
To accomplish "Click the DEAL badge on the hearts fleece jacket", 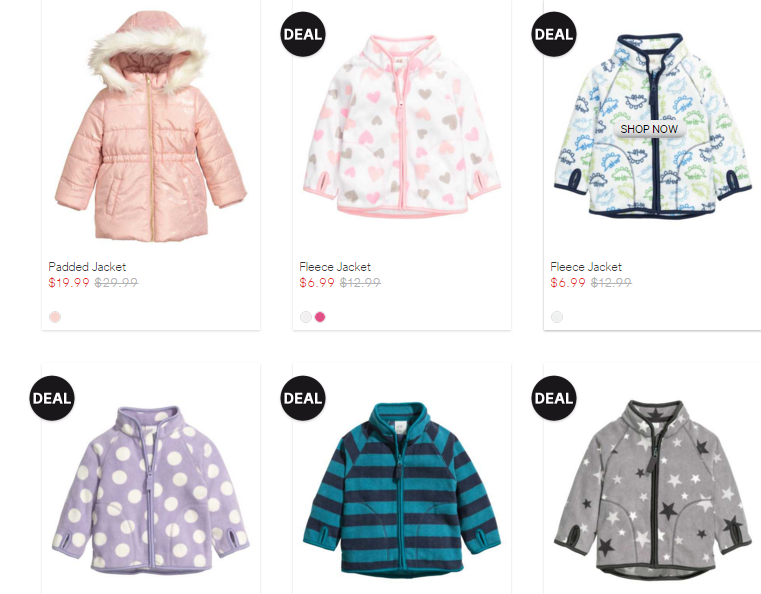I will pyautogui.click(x=303, y=34).
